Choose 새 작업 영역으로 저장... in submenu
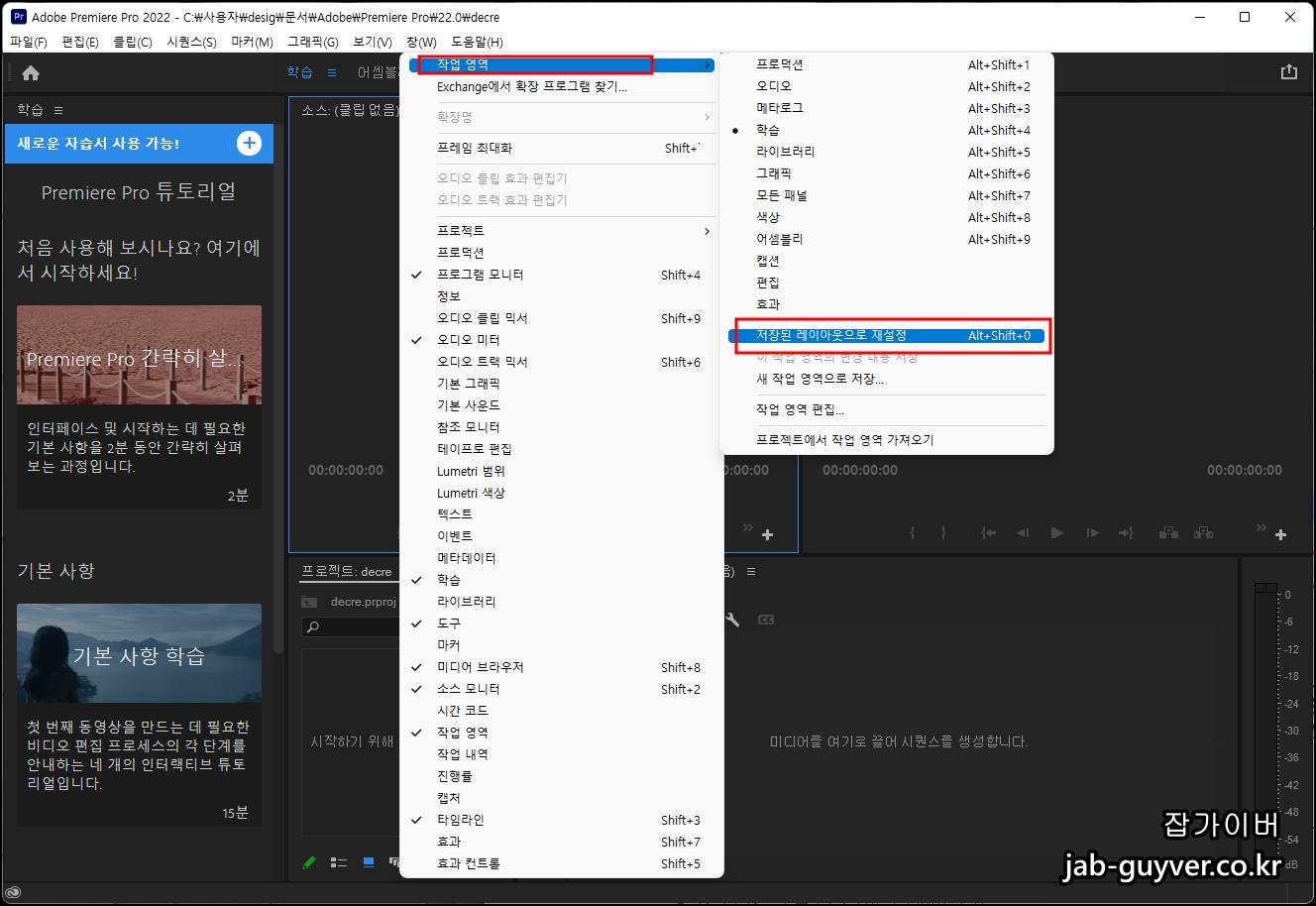The image size is (1316, 906). (886, 379)
